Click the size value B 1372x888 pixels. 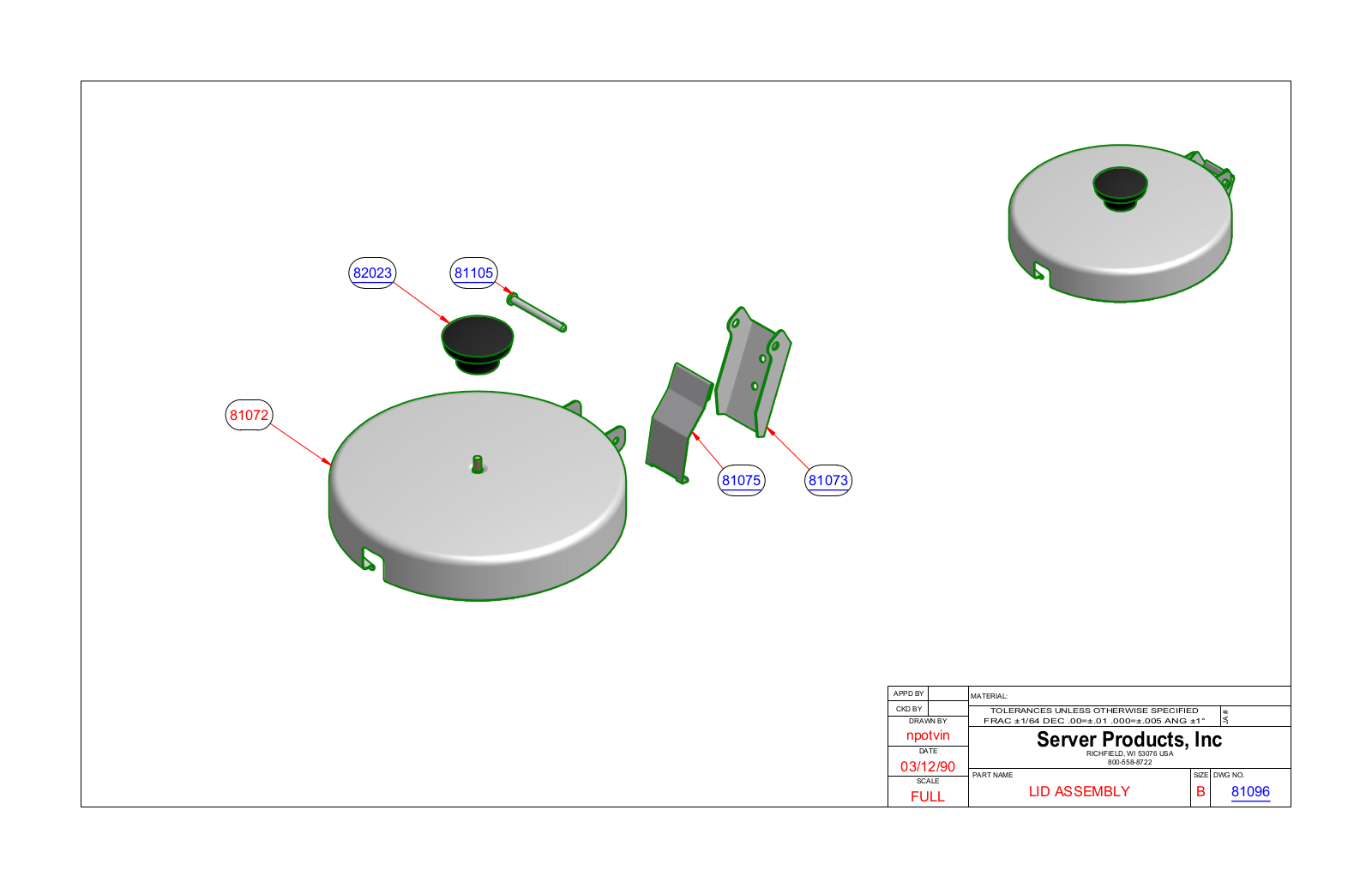[x=1200, y=791]
